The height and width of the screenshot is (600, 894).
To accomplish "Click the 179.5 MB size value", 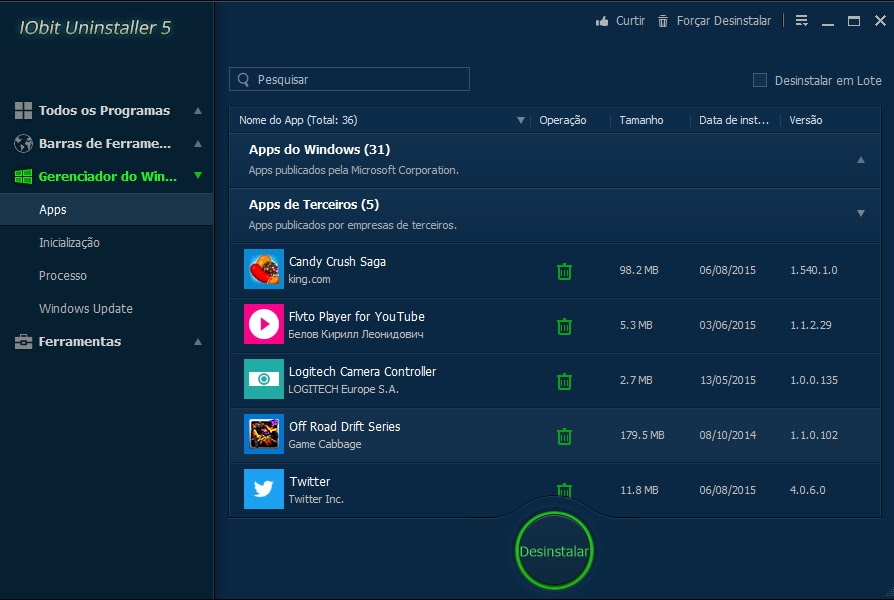I will (x=642, y=435).
